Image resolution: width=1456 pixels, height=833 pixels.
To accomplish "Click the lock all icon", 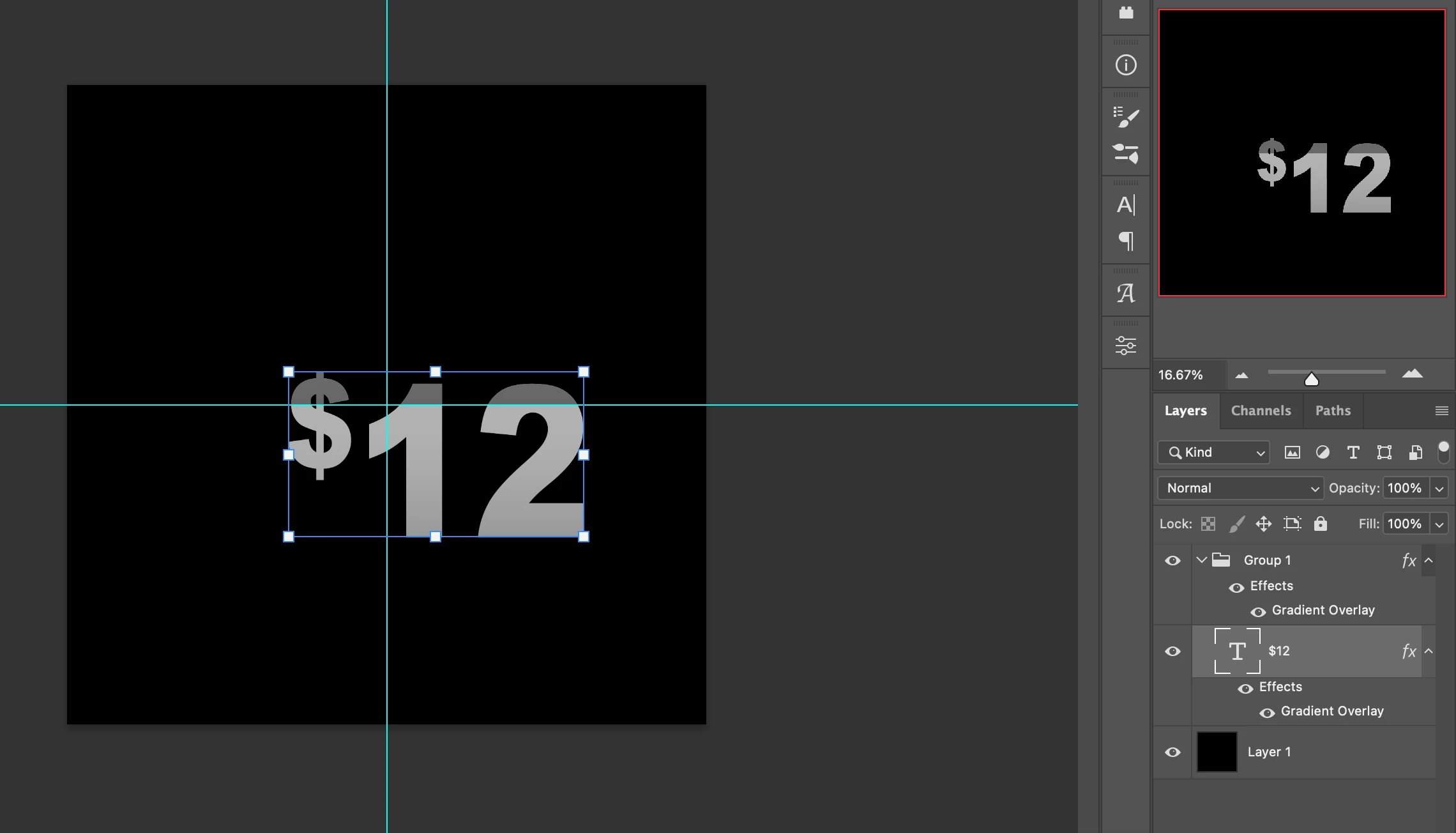I will pyautogui.click(x=1321, y=524).
